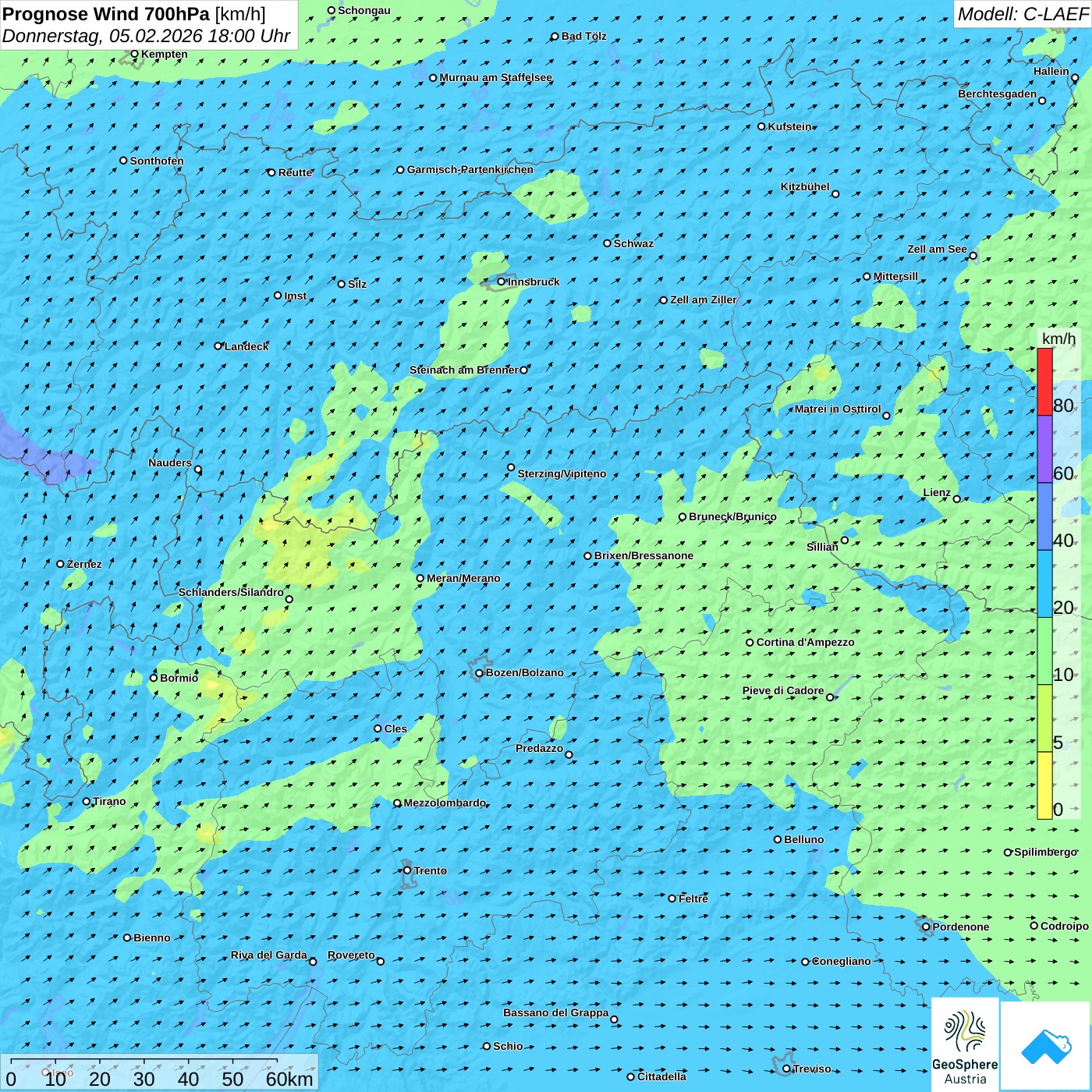This screenshot has width=1092, height=1092.
Task: Click the Cortina d'Ampezzo marker dot
Action: tap(750, 643)
